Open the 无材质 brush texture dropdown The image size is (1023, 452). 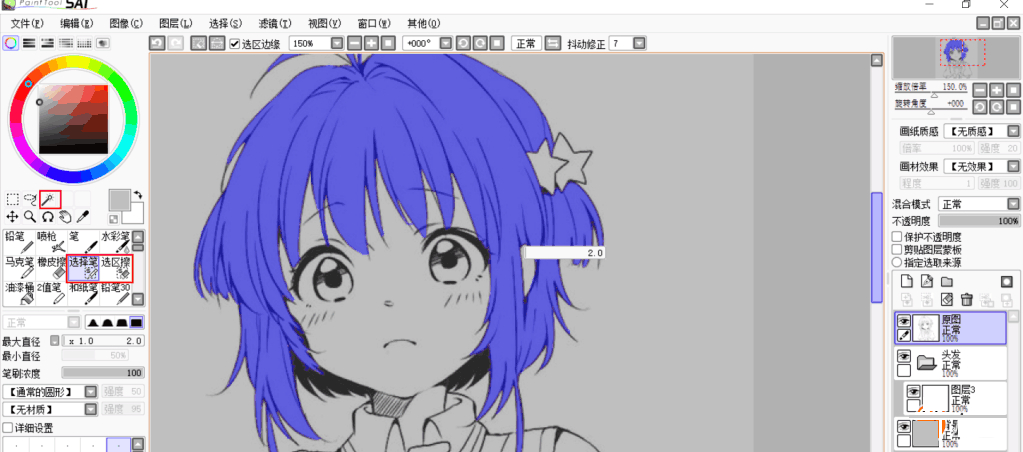pos(91,409)
